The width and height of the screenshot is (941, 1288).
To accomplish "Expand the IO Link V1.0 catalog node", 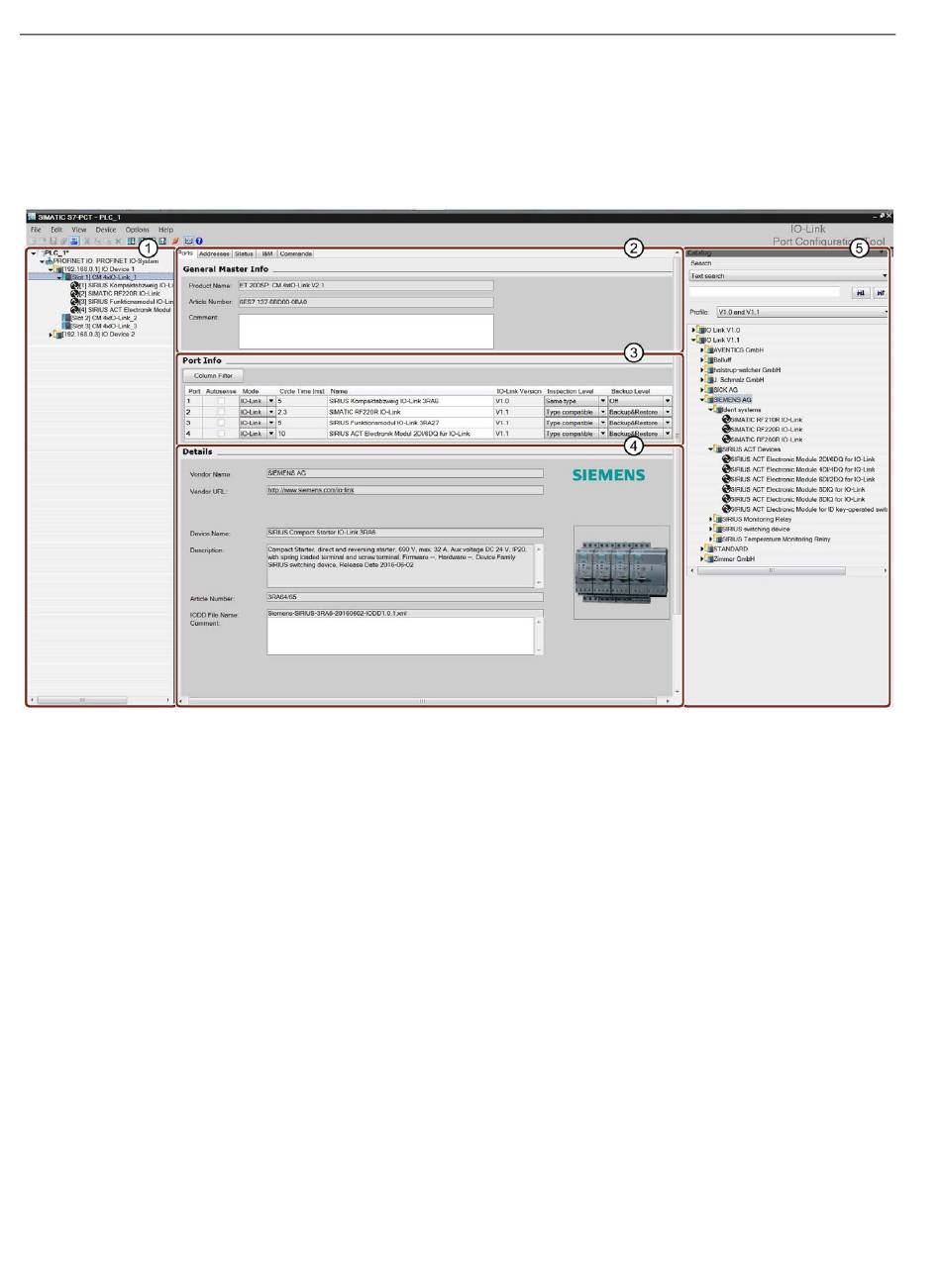I will click(x=694, y=331).
